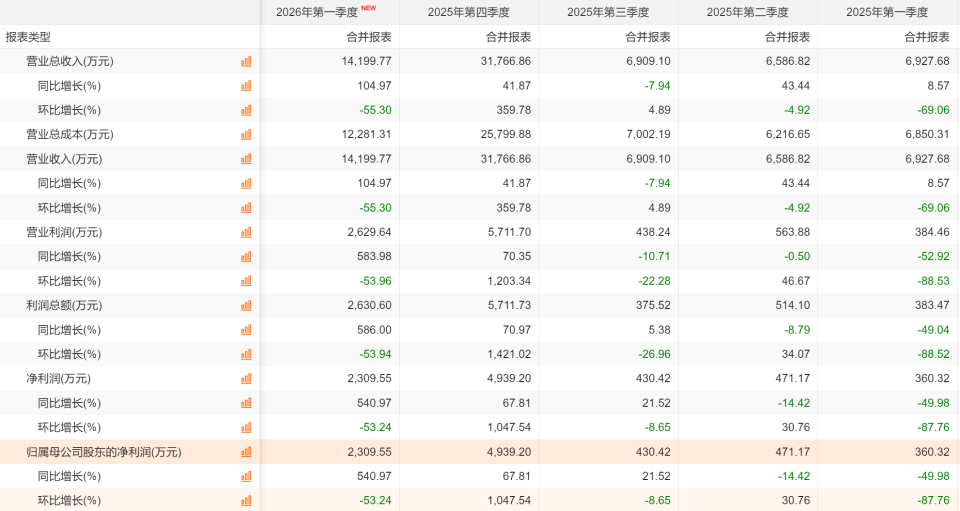
Task: Select the value 375.52
Action: [653, 305]
